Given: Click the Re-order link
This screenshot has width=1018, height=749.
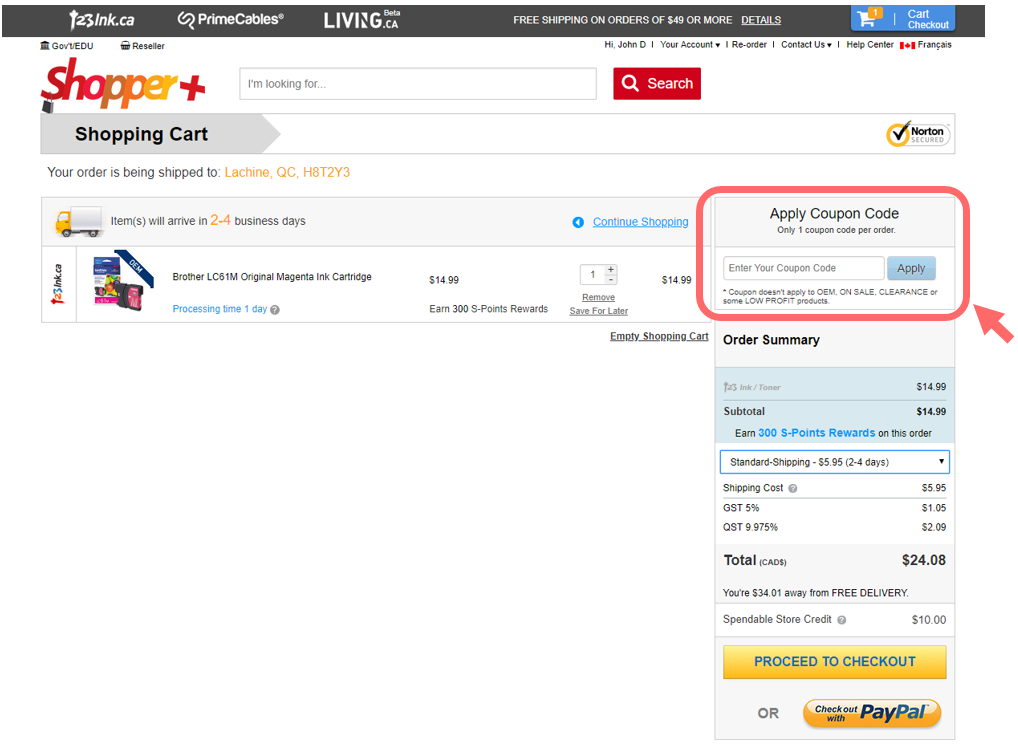Looking at the screenshot, I should pyautogui.click(x=749, y=45).
